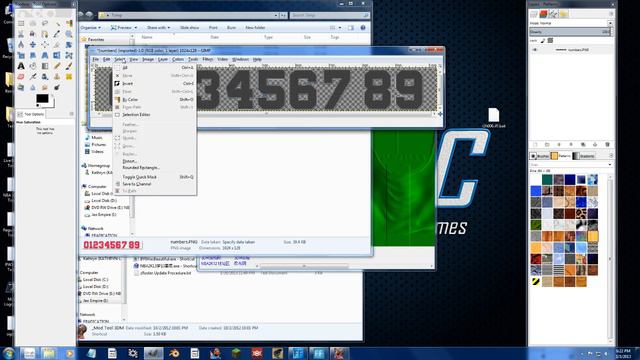The width and height of the screenshot is (640, 360).
Task: Click the Windows Start button
Action: pos(9,353)
